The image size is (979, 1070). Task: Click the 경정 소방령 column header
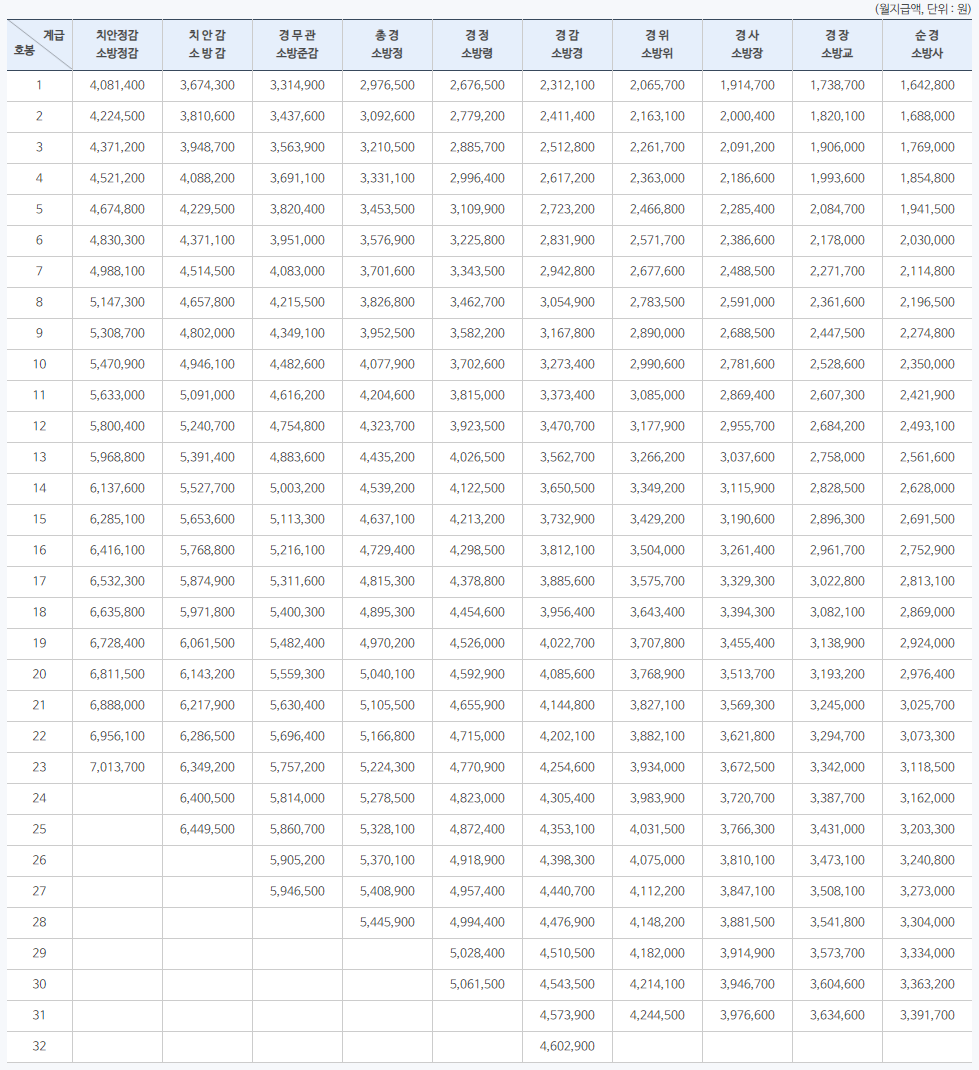point(478,44)
